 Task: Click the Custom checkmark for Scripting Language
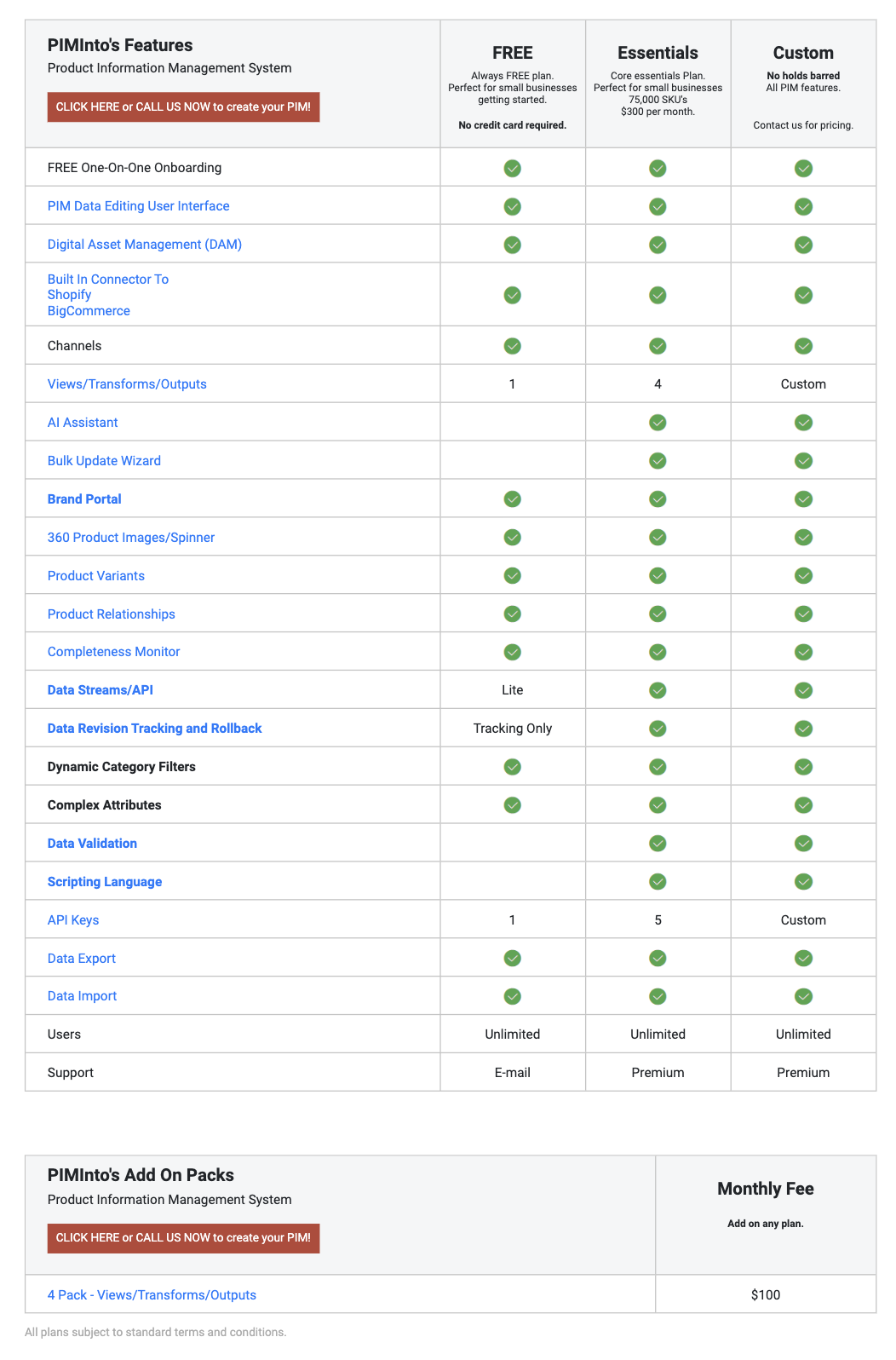(x=803, y=881)
